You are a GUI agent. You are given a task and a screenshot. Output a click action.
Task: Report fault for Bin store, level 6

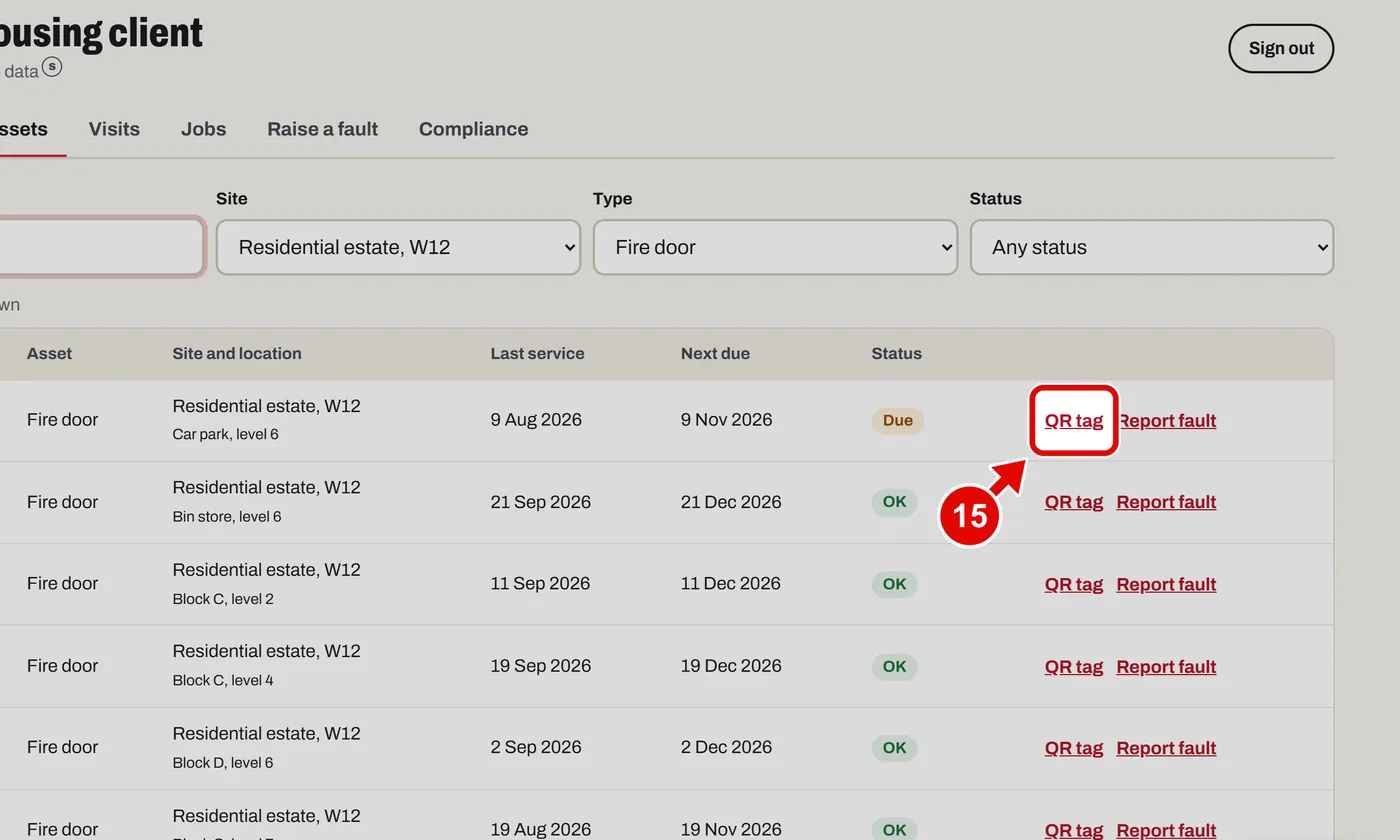pyautogui.click(x=1166, y=502)
